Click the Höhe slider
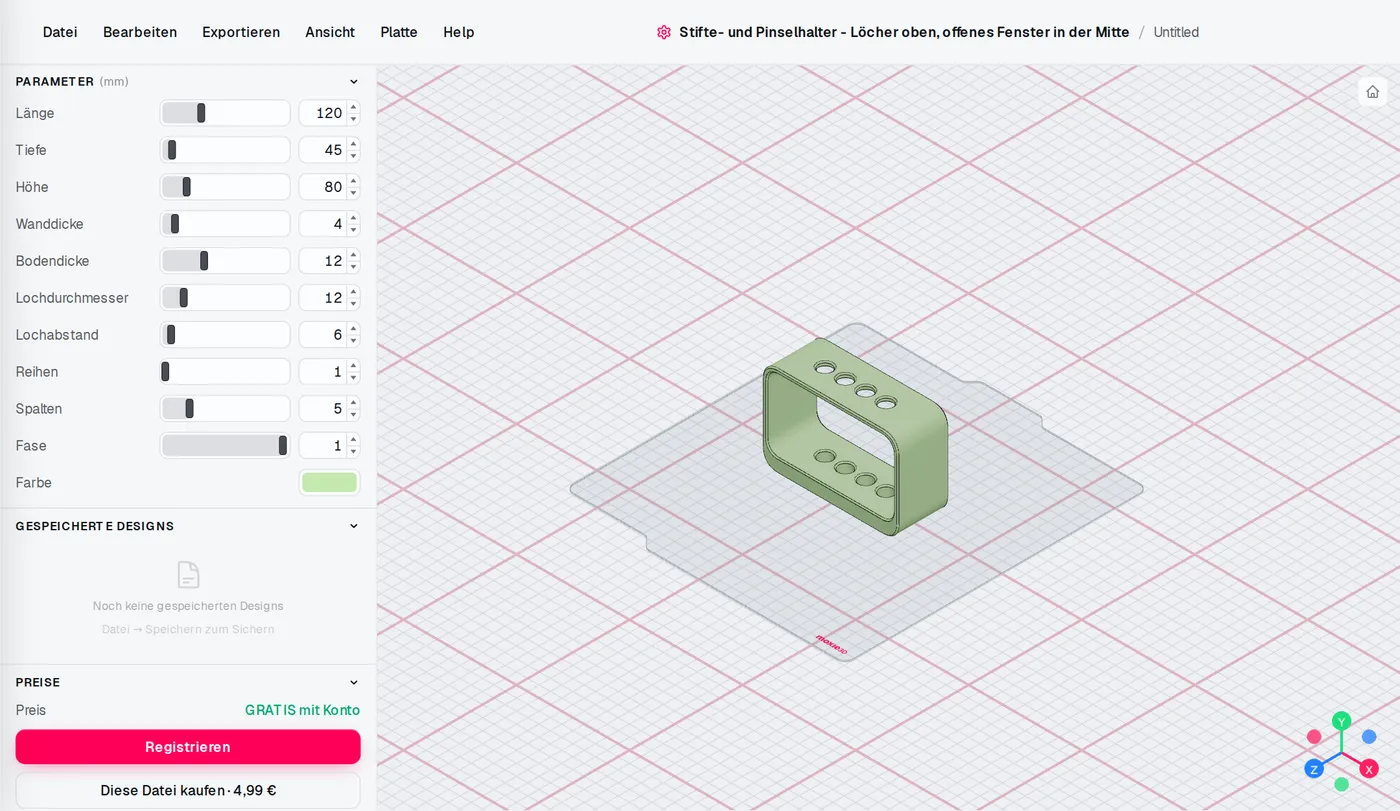 point(225,187)
